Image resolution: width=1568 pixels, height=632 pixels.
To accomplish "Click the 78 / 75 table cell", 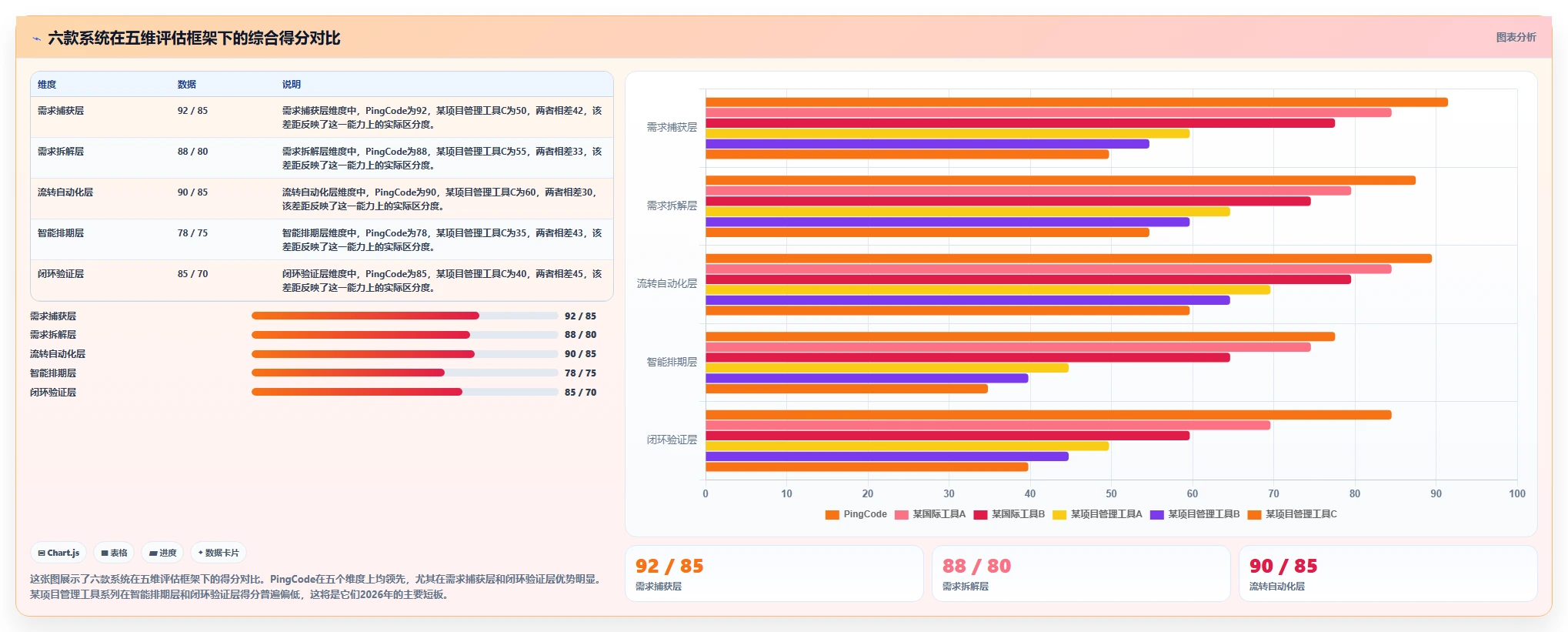I will (x=192, y=233).
